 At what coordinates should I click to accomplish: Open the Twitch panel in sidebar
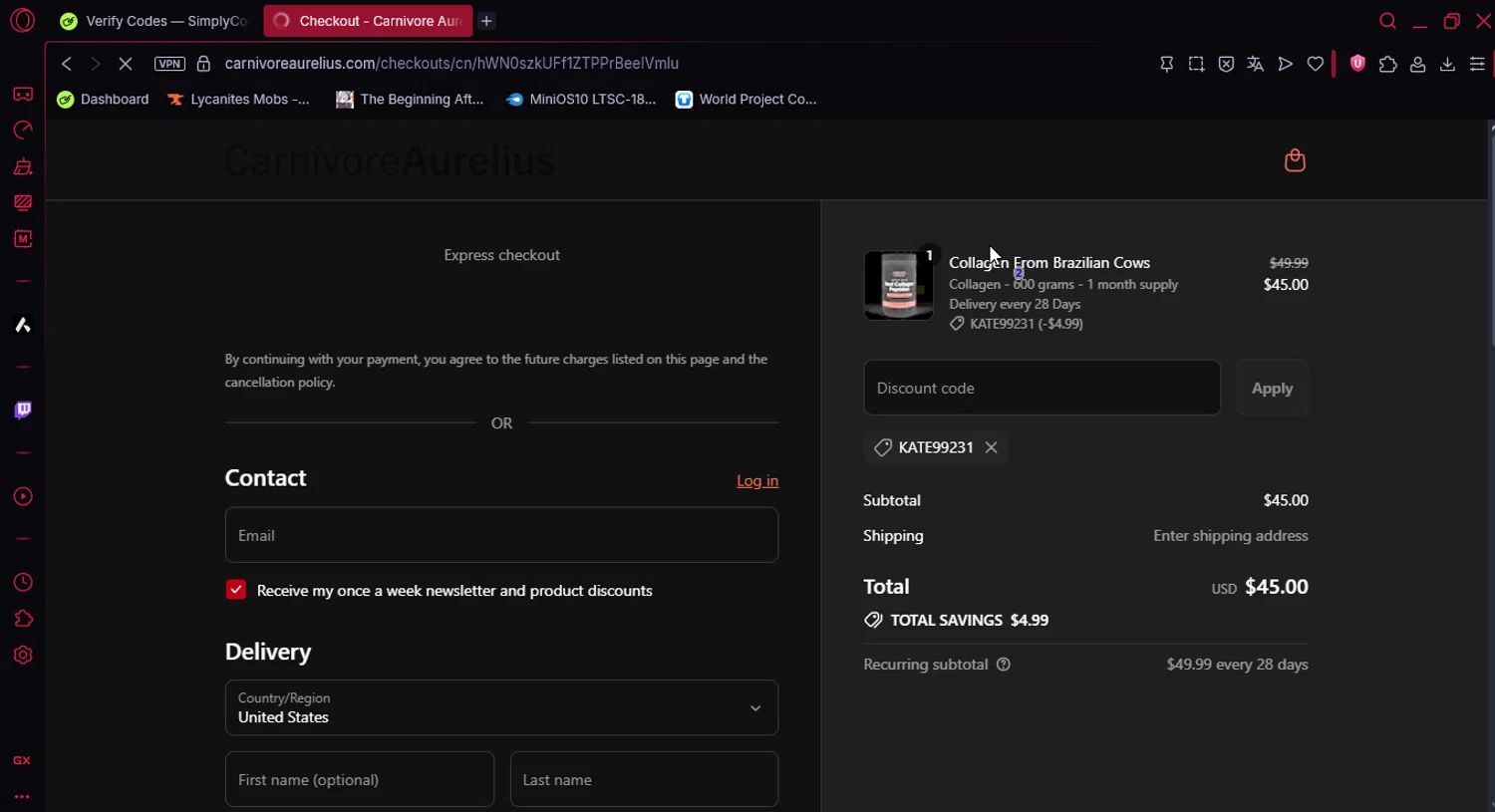coord(23,410)
